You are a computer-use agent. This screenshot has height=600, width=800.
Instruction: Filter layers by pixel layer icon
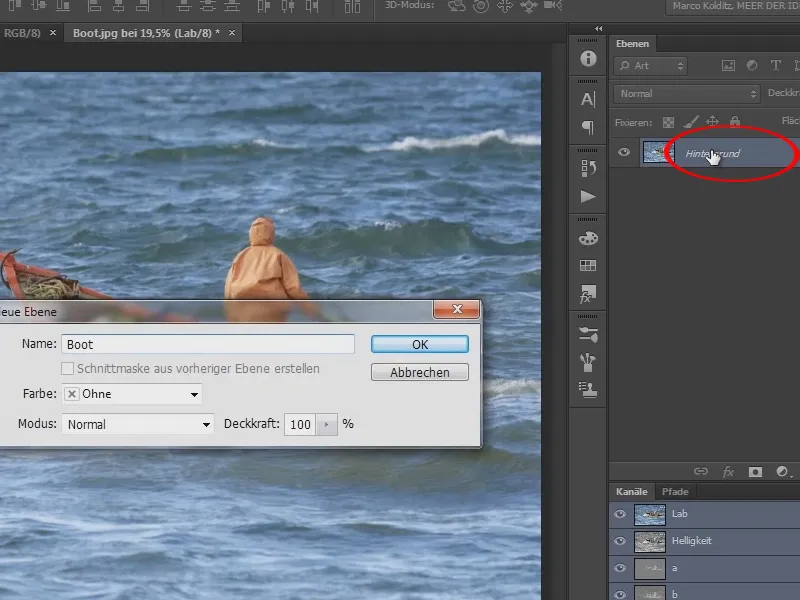(728, 65)
